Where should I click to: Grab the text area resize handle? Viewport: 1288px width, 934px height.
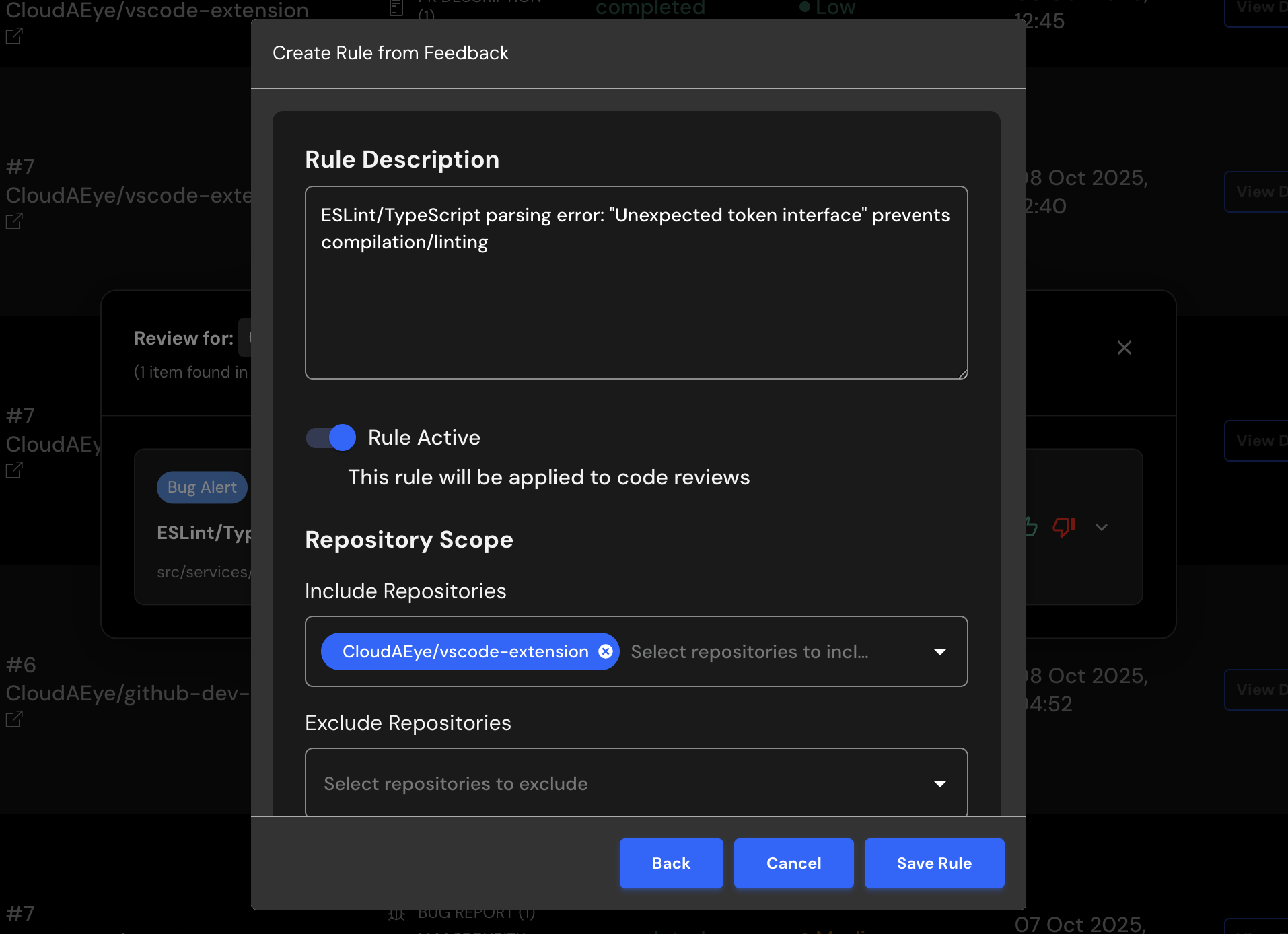(963, 374)
